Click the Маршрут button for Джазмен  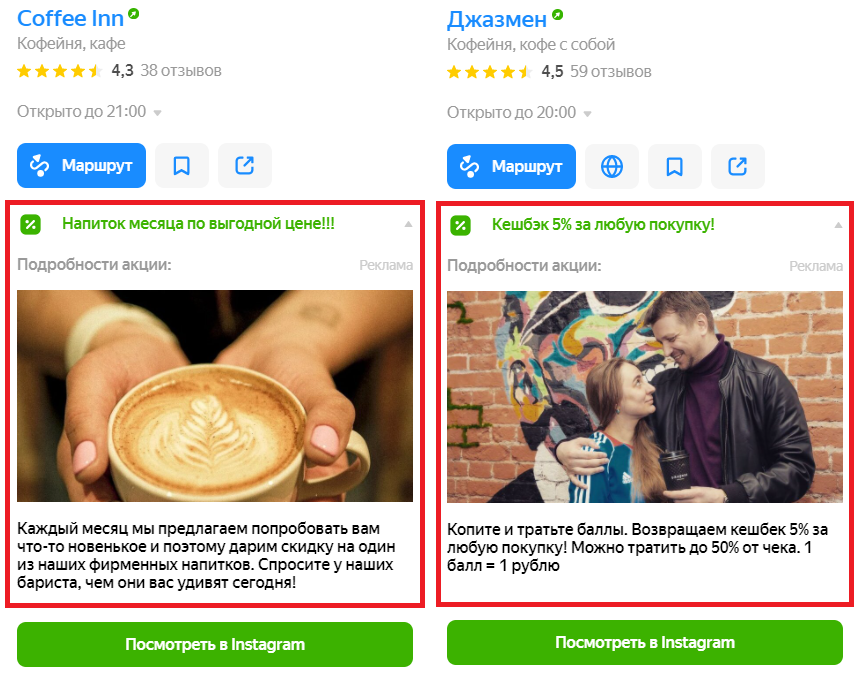[511, 167]
